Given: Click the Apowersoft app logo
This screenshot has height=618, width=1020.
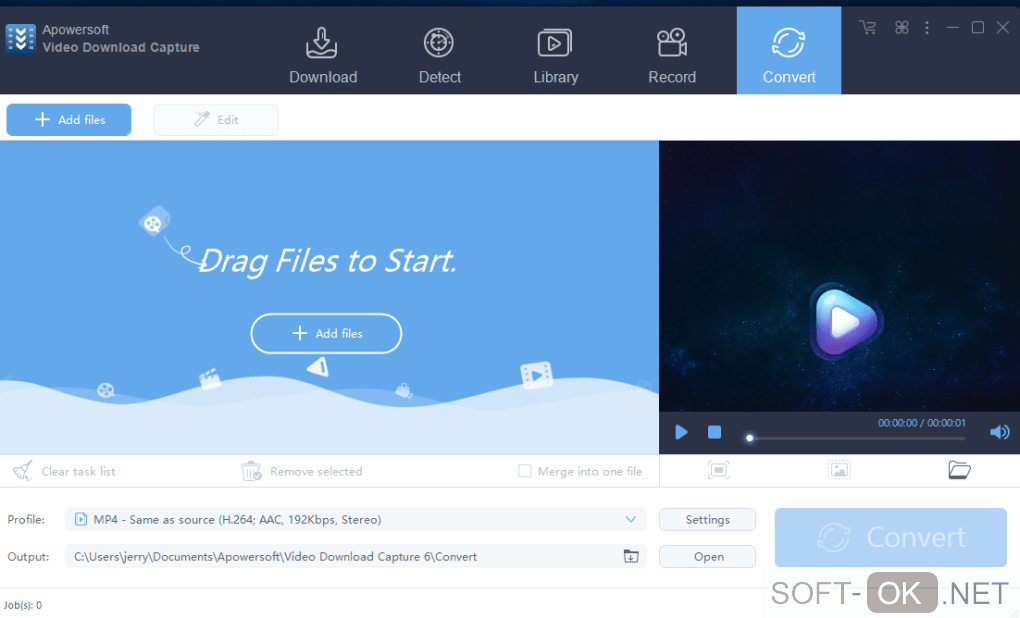Looking at the screenshot, I should [x=21, y=39].
